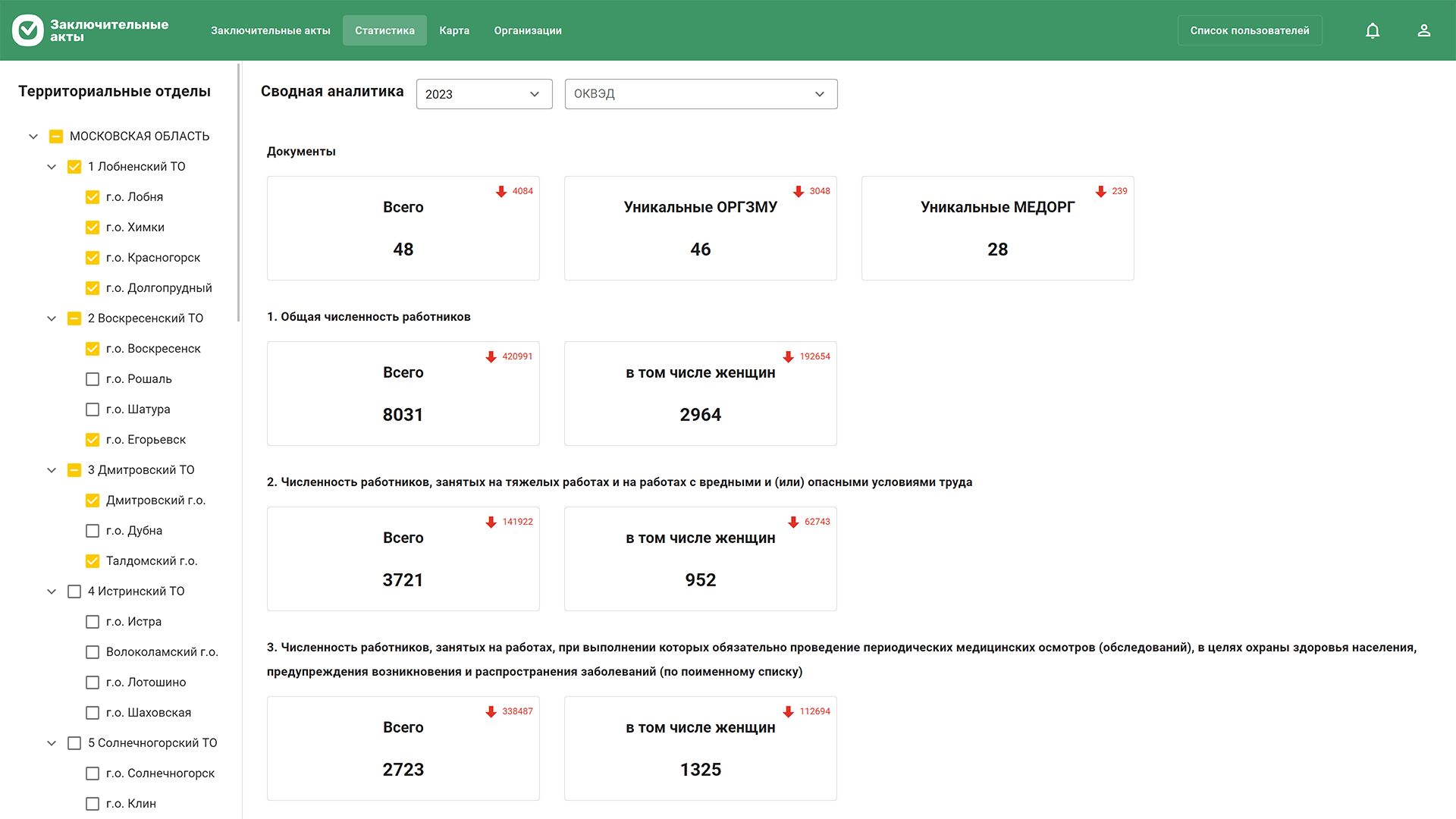Click the sidebar vertical scrollbar
Image resolution: width=1456 pixels, height=819 pixels.
point(239,193)
